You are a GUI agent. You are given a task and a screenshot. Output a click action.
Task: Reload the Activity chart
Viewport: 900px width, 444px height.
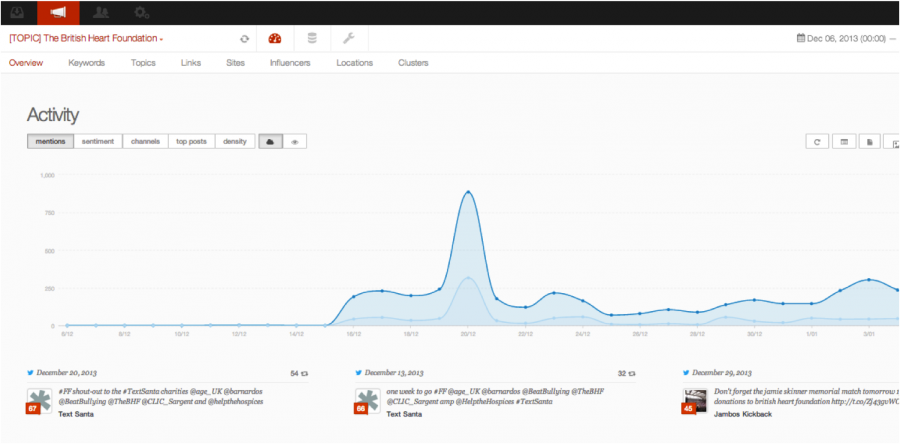[818, 142]
